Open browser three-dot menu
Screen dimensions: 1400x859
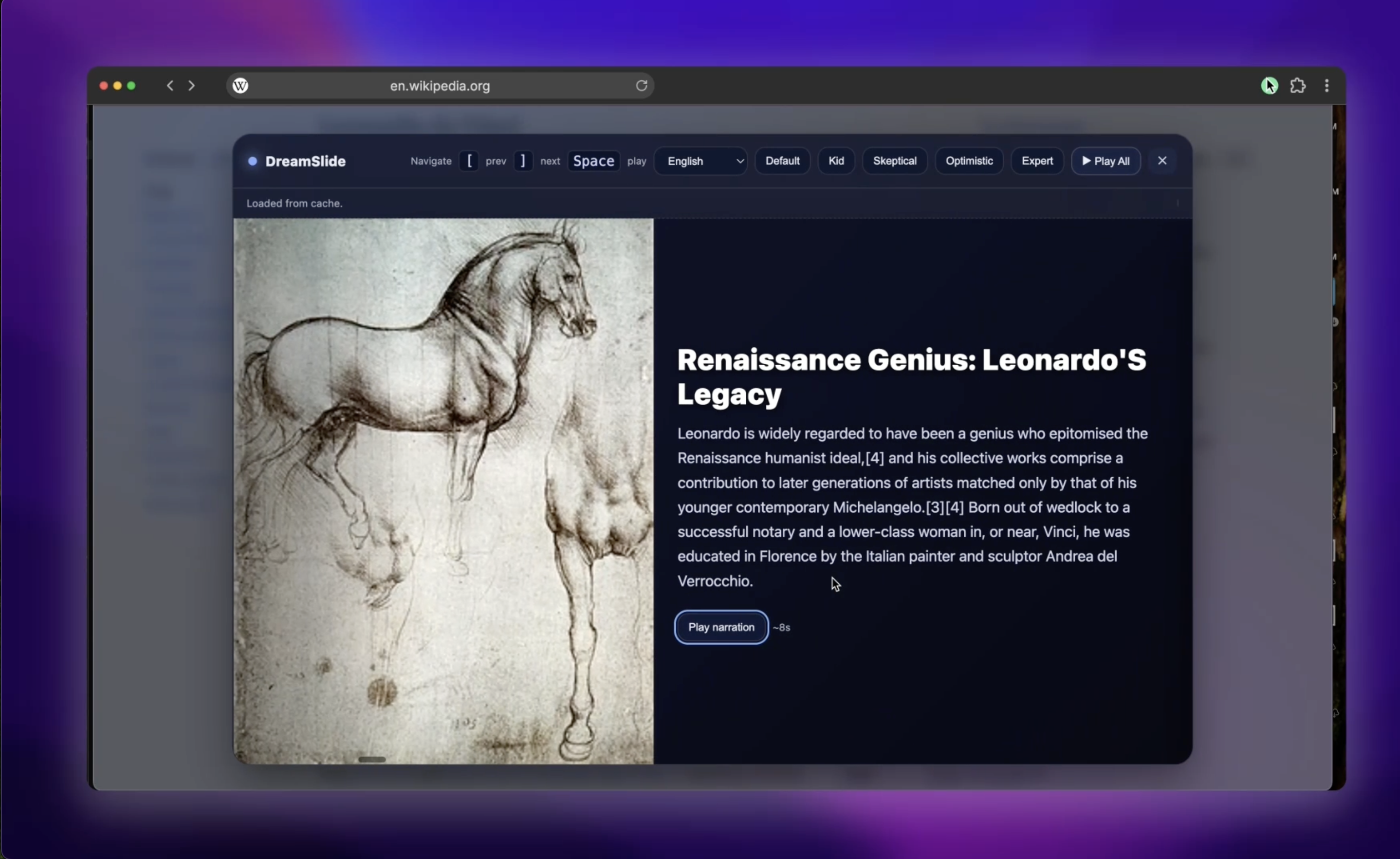(1326, 86)
